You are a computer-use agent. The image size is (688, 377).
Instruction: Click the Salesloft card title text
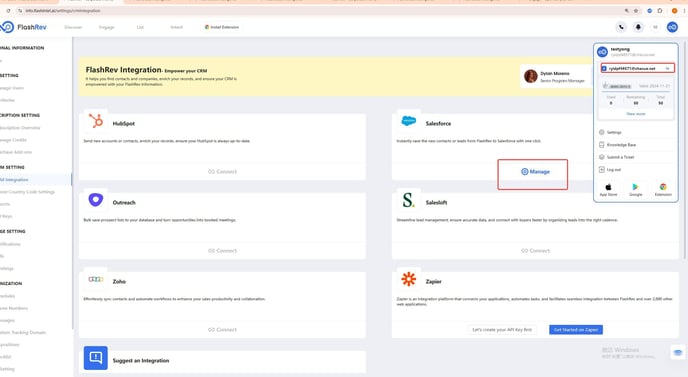coord(437,202)
